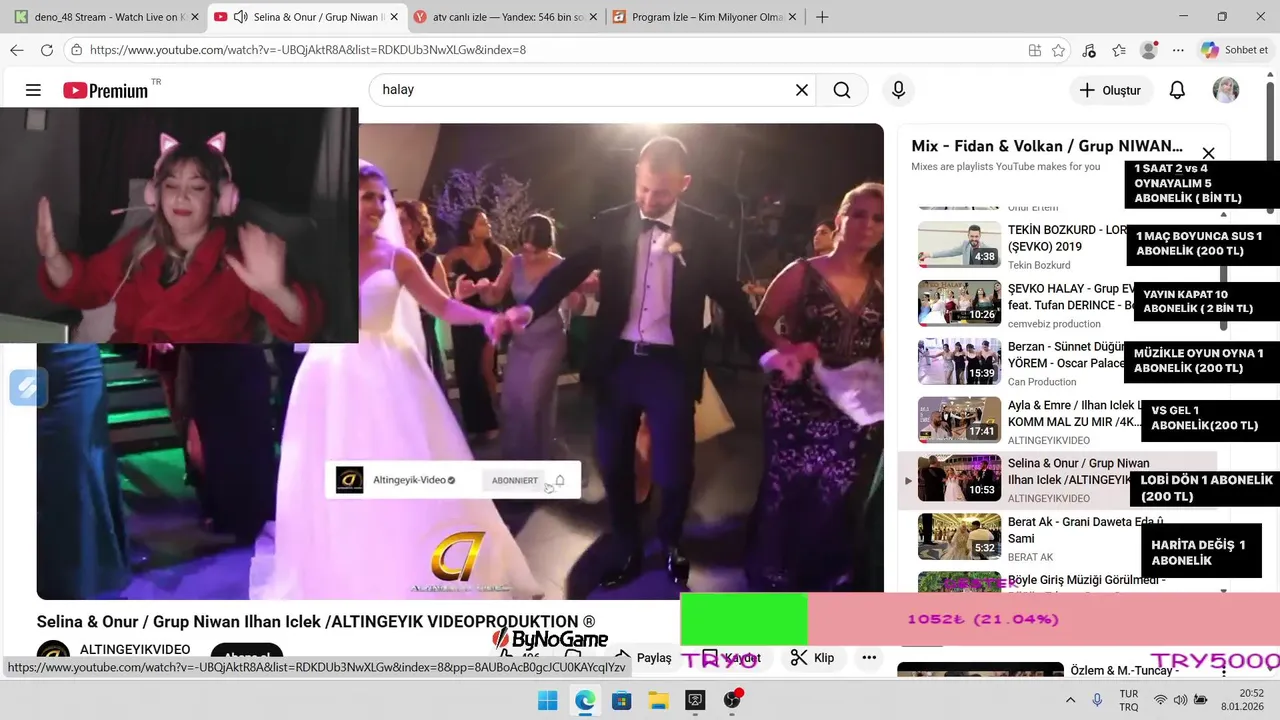Image resolution: width=1280 pixels, height=720 pixels.
Task: Open 'Berat Ak - Grani Daweta Eda' title
Action: pos(1086,530)
